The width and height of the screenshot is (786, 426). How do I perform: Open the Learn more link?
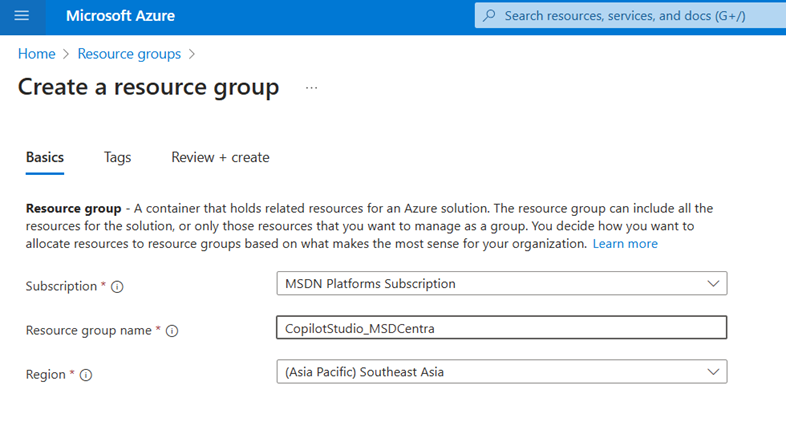(625, 244)
